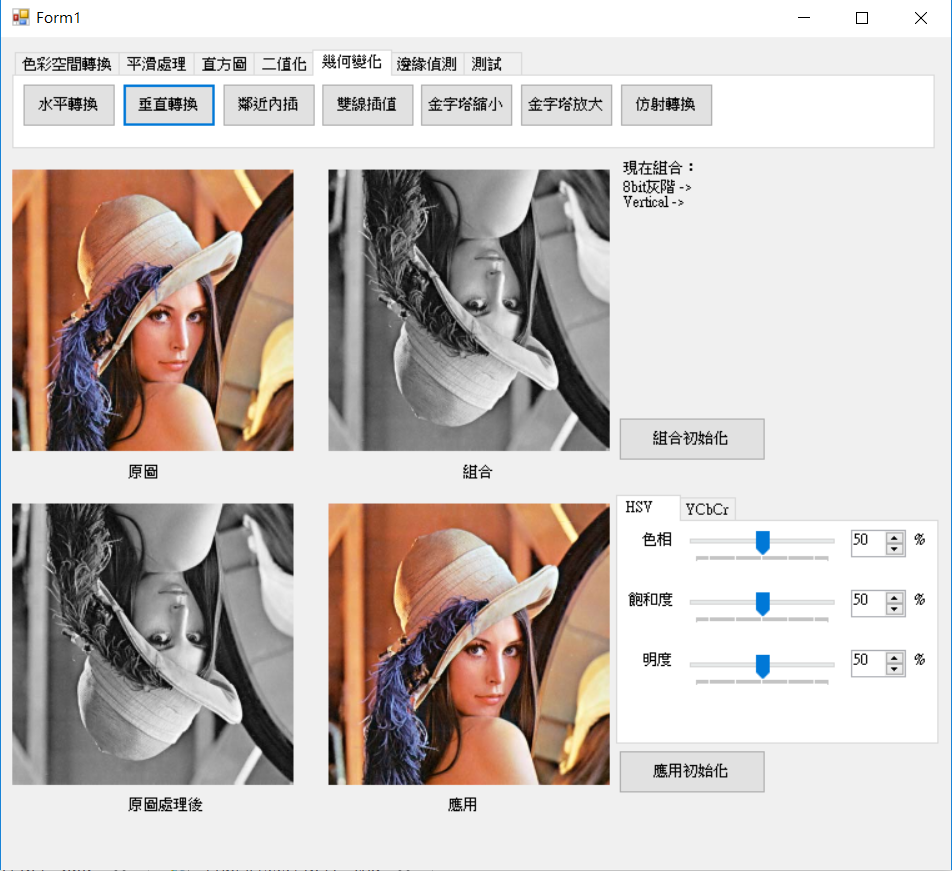Increase 明度 value with up arrow
This screenshot has width=952, height=871.
point(894,657)
